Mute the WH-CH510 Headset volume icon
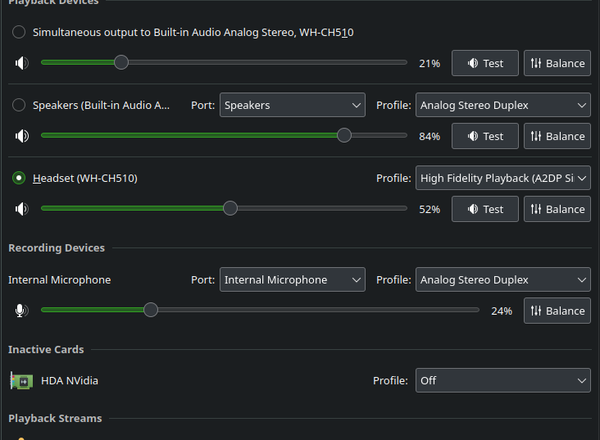Image resolution: width=600 pixels, height=440 pixels. coord(21,209)
